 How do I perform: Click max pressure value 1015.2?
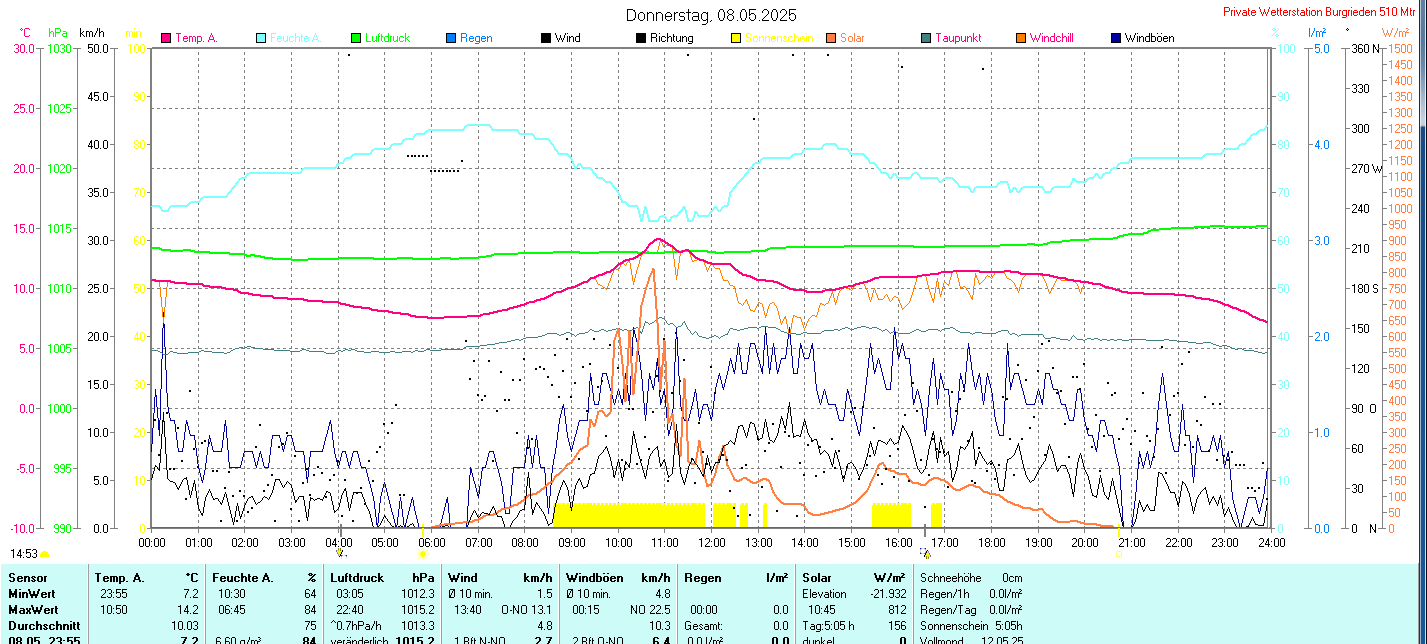click(x=418, y=609)
